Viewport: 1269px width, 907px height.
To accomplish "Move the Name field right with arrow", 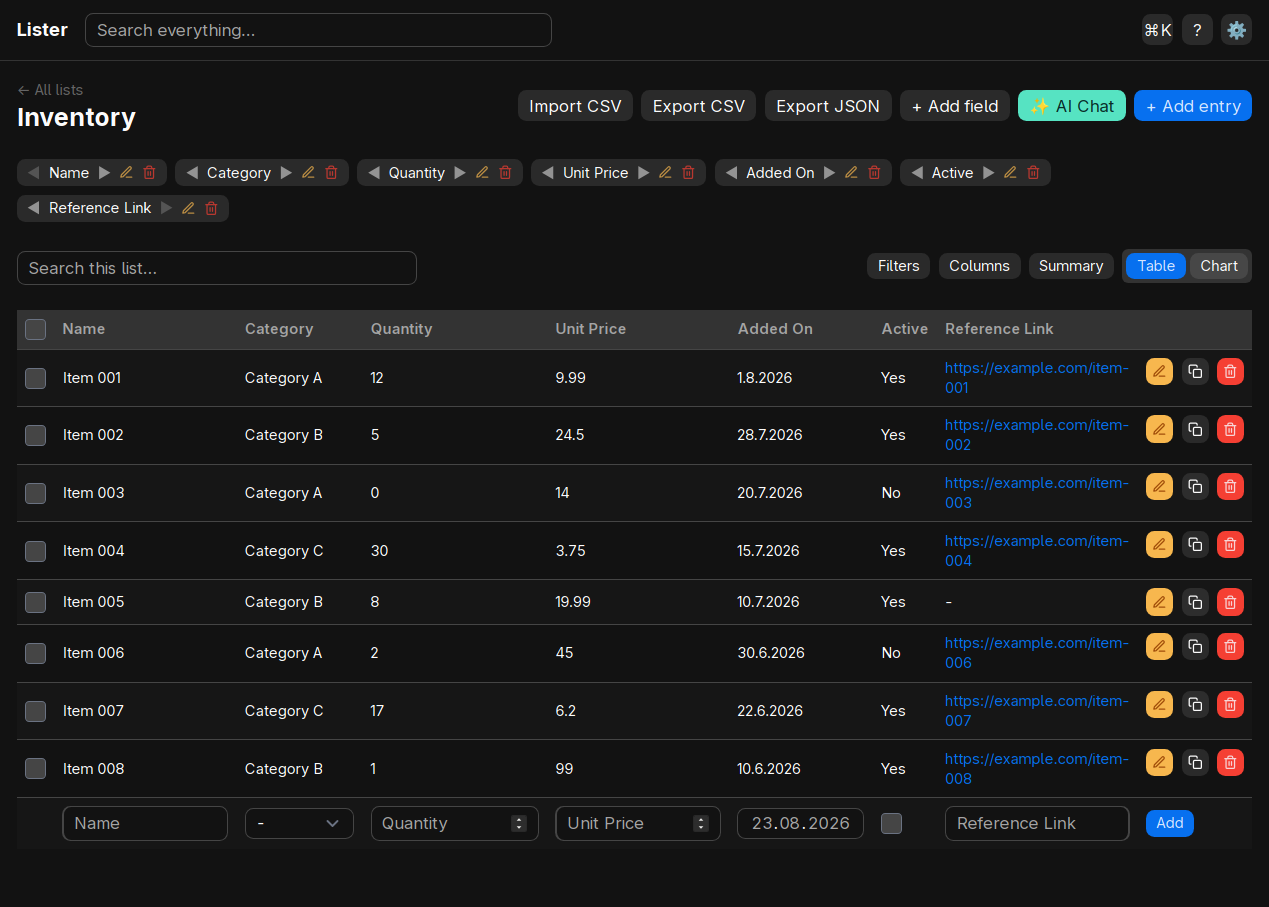I will coord(104,173).
